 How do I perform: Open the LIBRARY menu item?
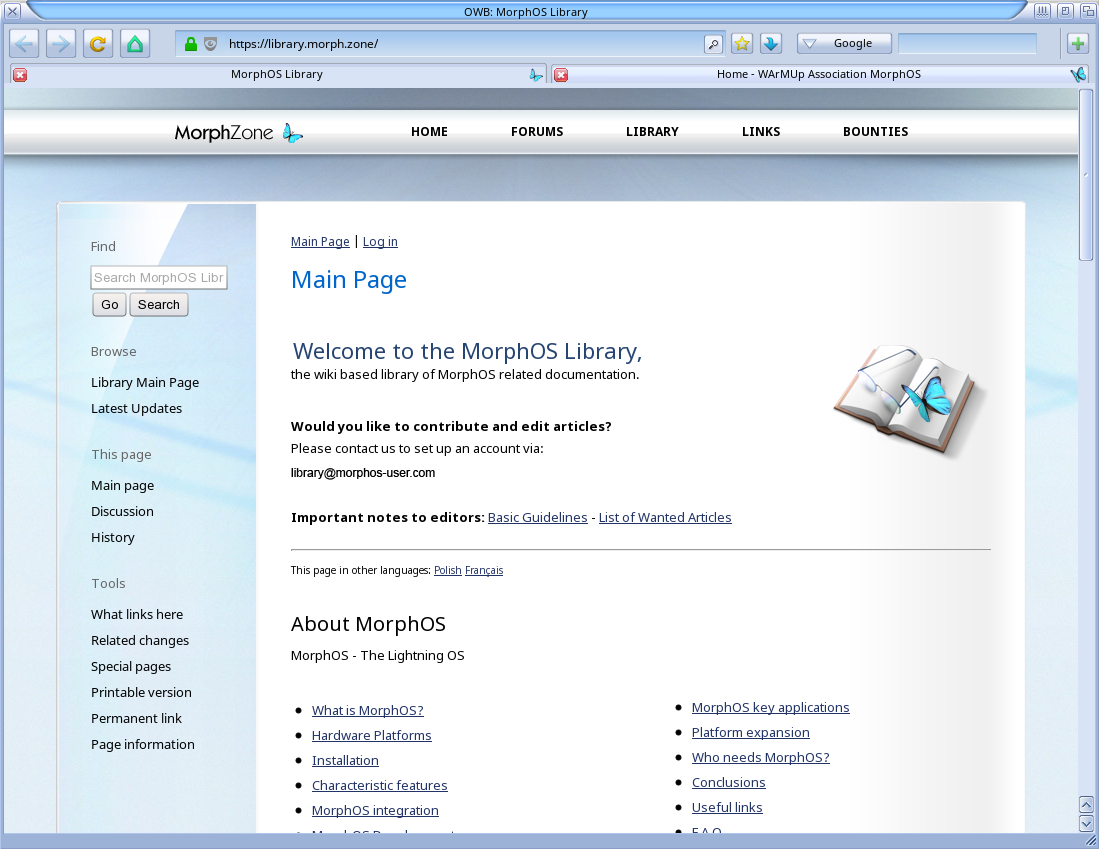click(x=652, y=132)
